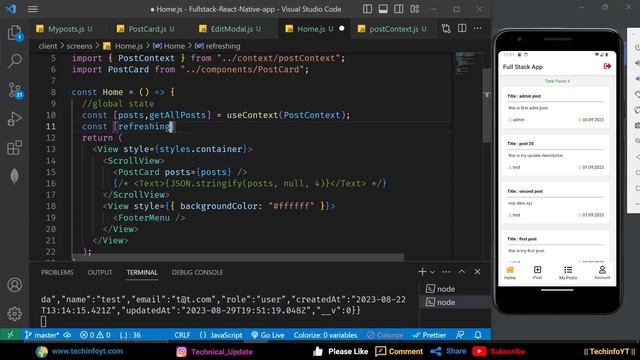The width and height of the screenshot is (640, 360).
Task: Open the launch profile dropdown arrow
Action: pyautogui.click(x=432, y=272)
